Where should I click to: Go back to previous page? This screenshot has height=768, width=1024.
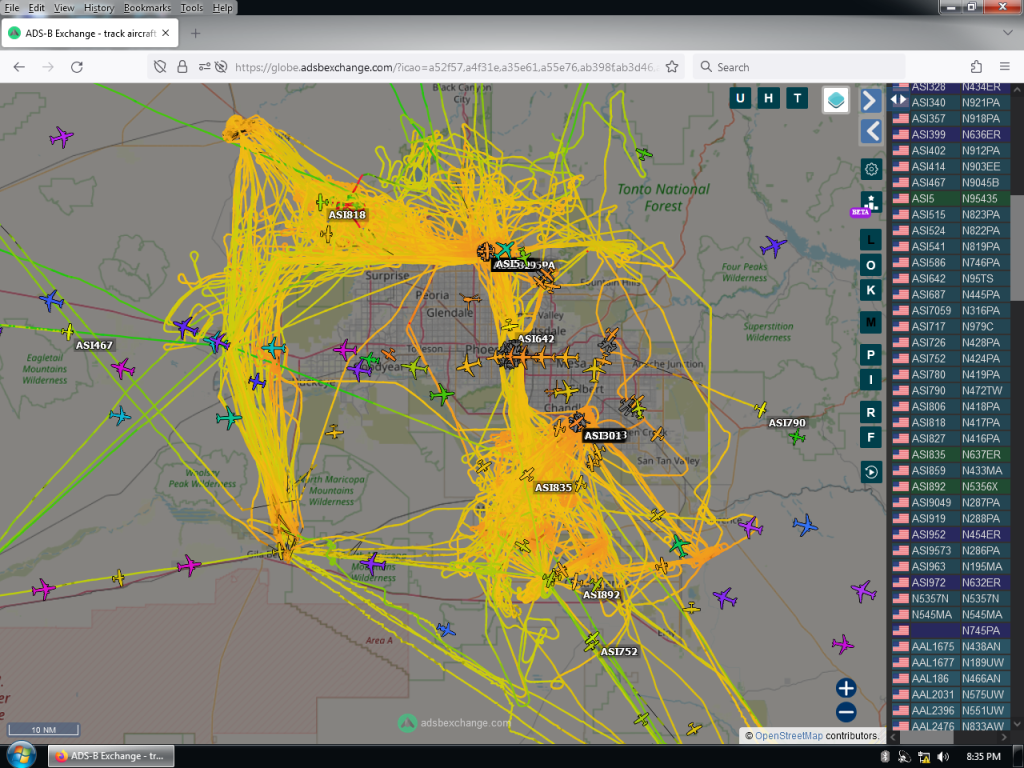pyautogui.click(x=19, y=67)
